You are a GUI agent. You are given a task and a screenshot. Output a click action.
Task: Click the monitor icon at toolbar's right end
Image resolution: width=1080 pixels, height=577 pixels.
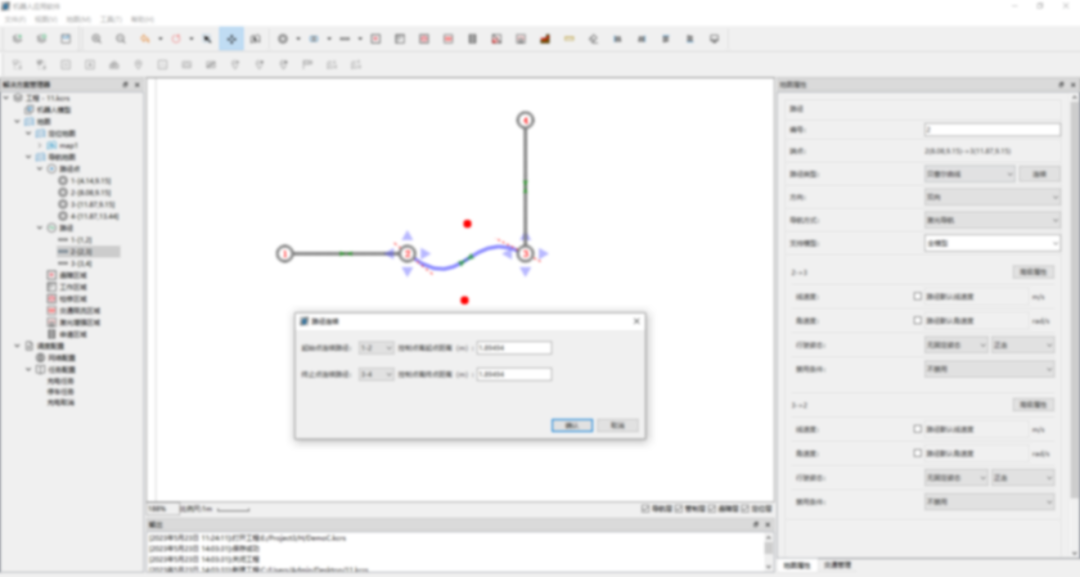[x=714, y=39]
